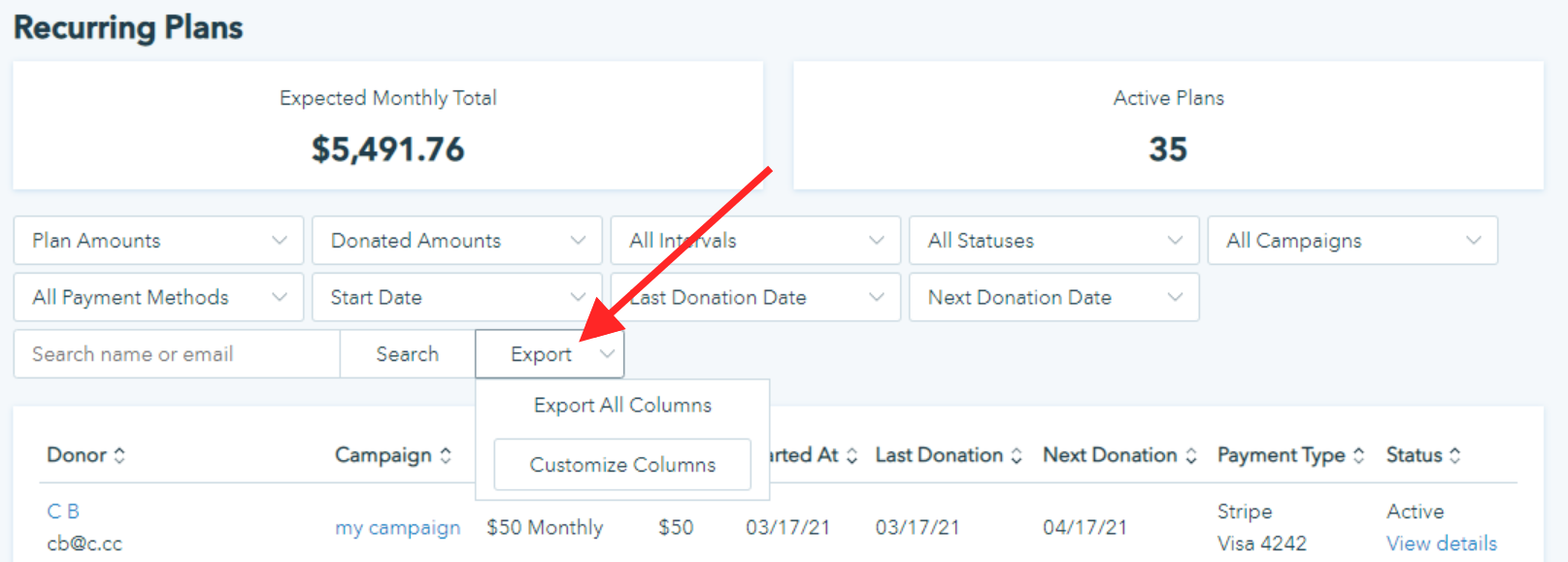Viewport: 1568px width, 562px height.
Task: Sort by Payment Type column arrows
Action: tap(1359, 455)
